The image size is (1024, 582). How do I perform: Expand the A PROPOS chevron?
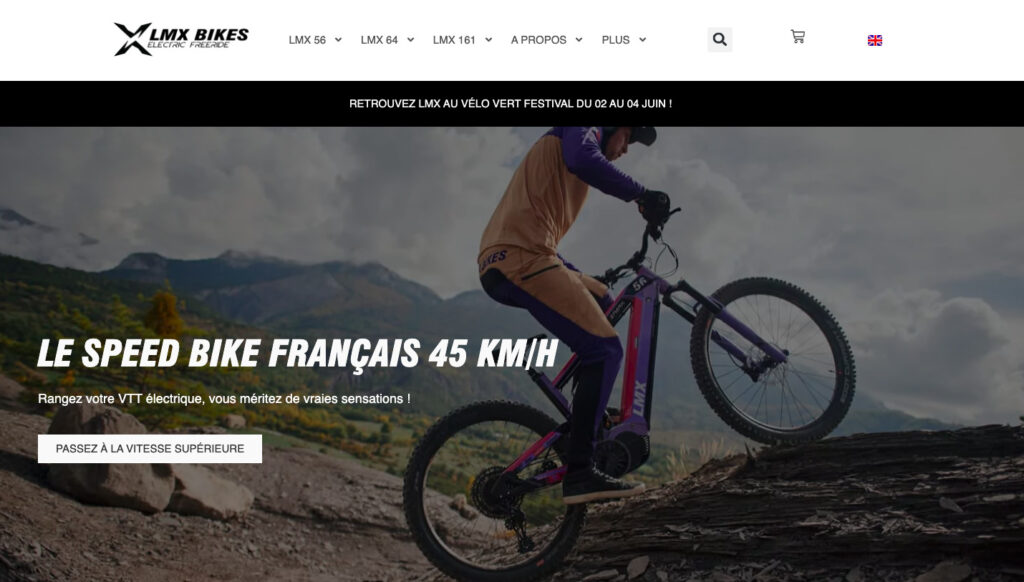point(579,40)
